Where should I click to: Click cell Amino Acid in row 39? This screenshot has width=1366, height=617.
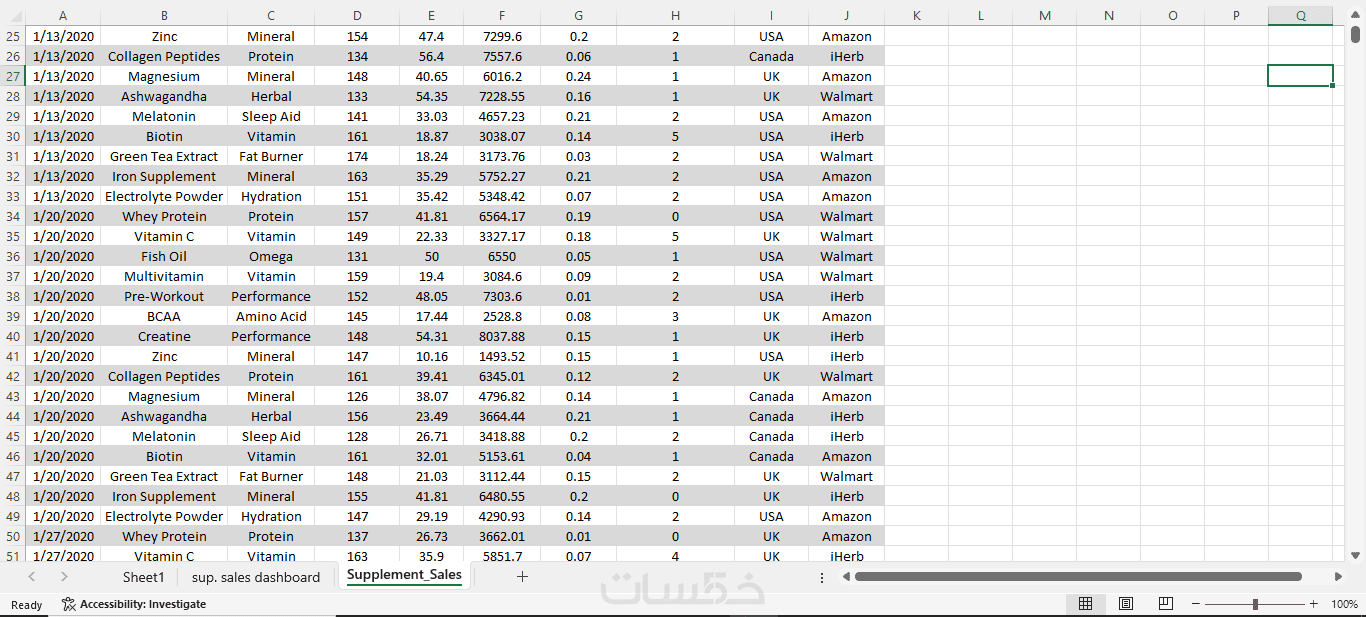point(271,316)
